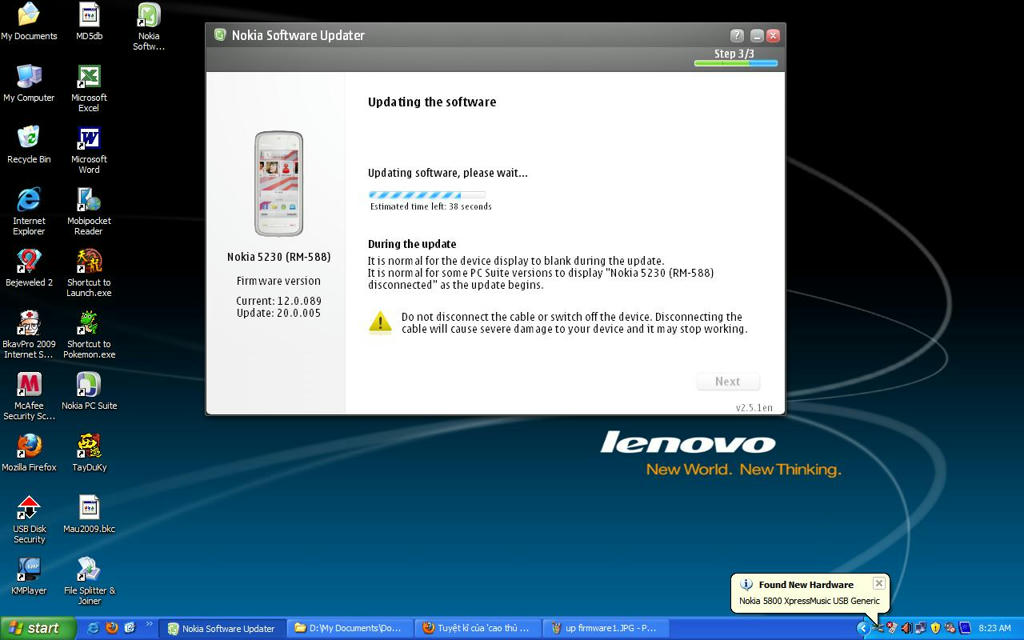Open the File Splitter & Joiner shortcut
Screen dimensions: 1024x640
89,581
